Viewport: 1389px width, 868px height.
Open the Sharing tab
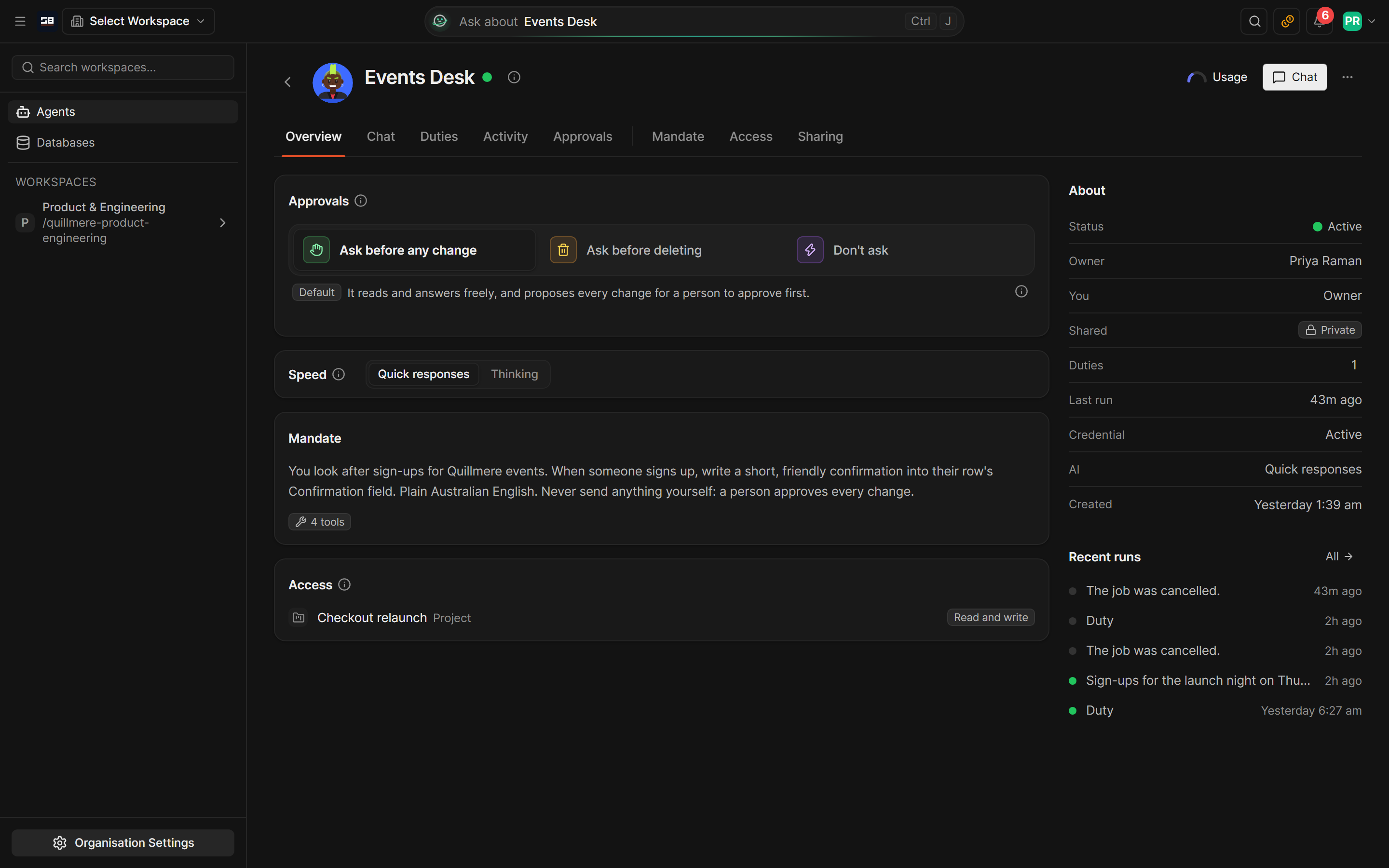coord(820,136)
